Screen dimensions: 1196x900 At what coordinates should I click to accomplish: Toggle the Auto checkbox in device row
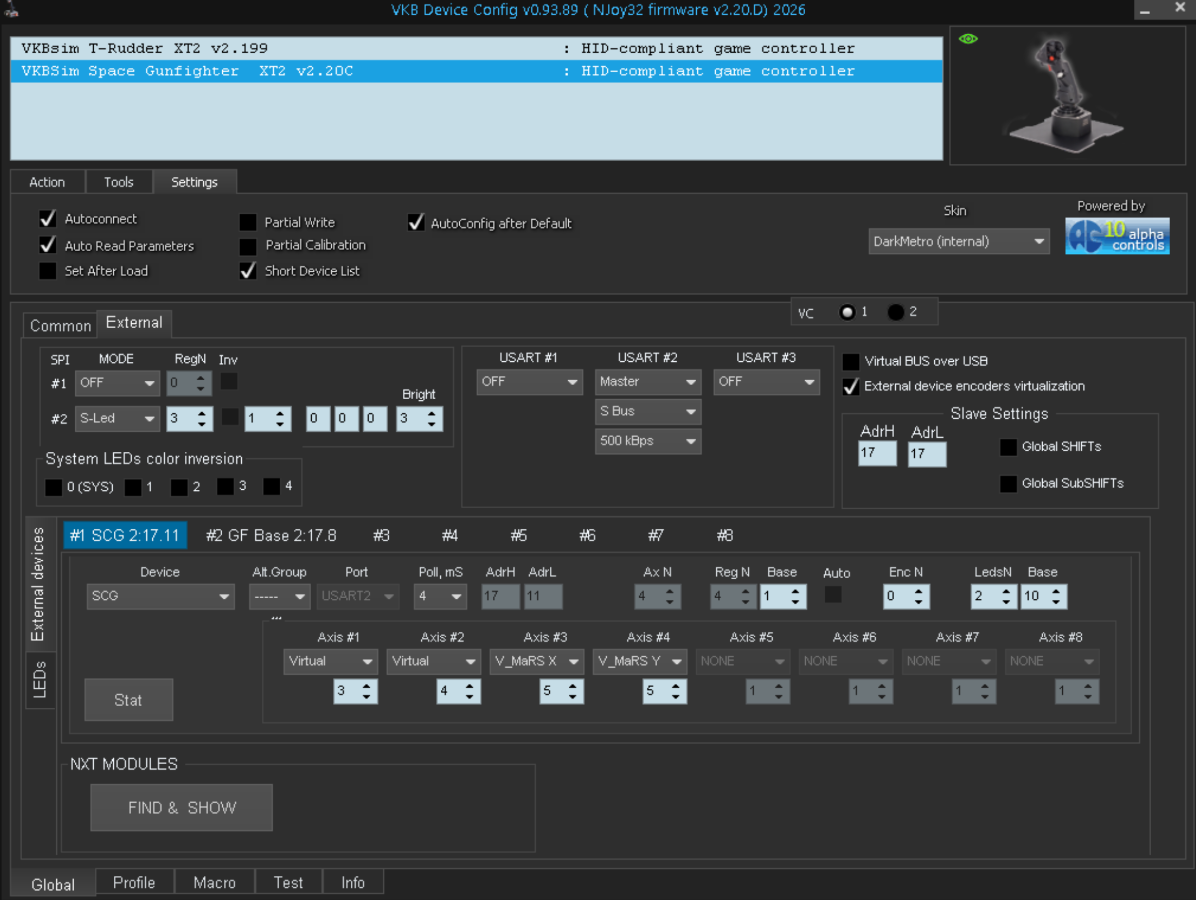[x=833, y=594]
